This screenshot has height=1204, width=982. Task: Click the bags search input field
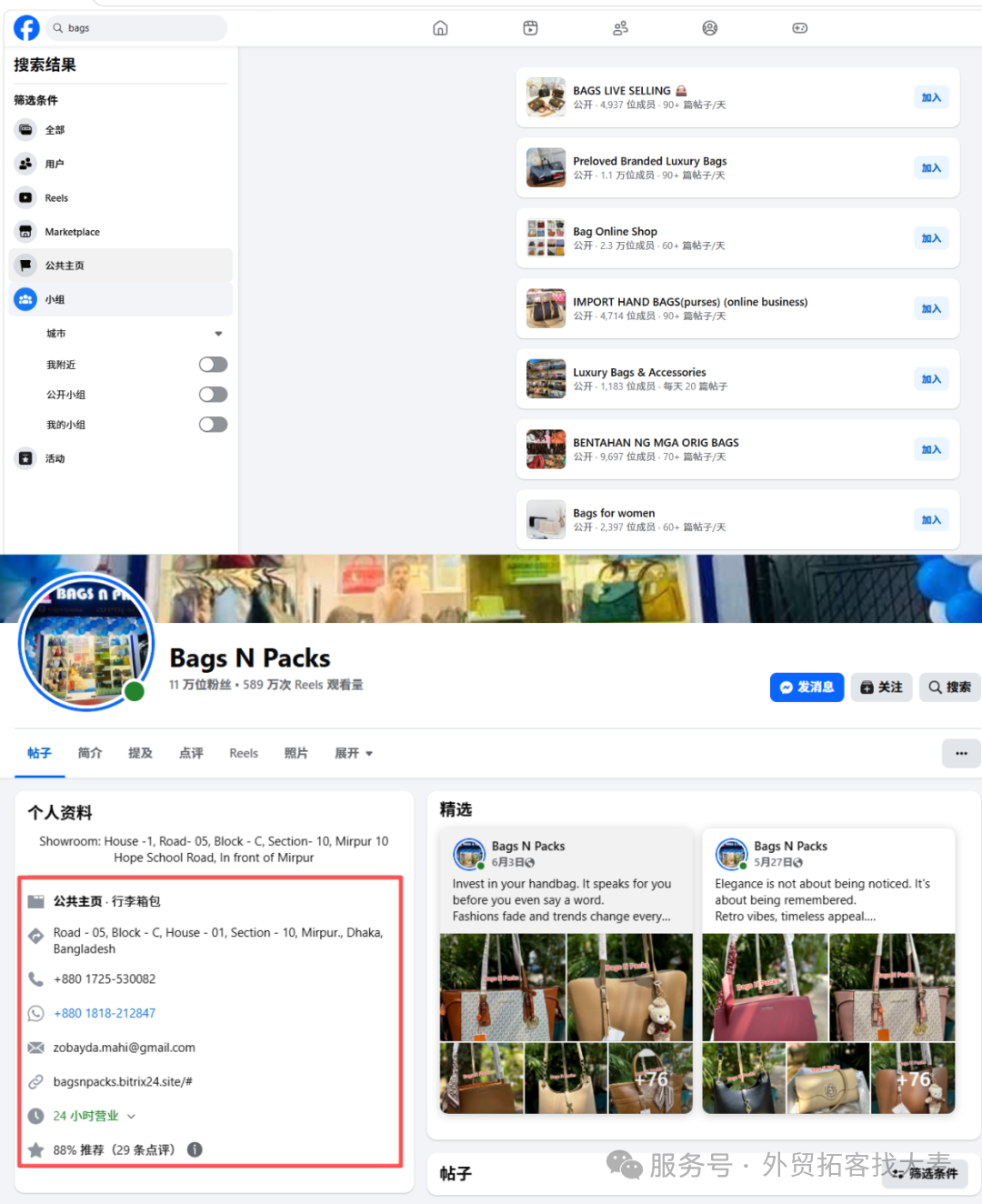tap(136, 28)
